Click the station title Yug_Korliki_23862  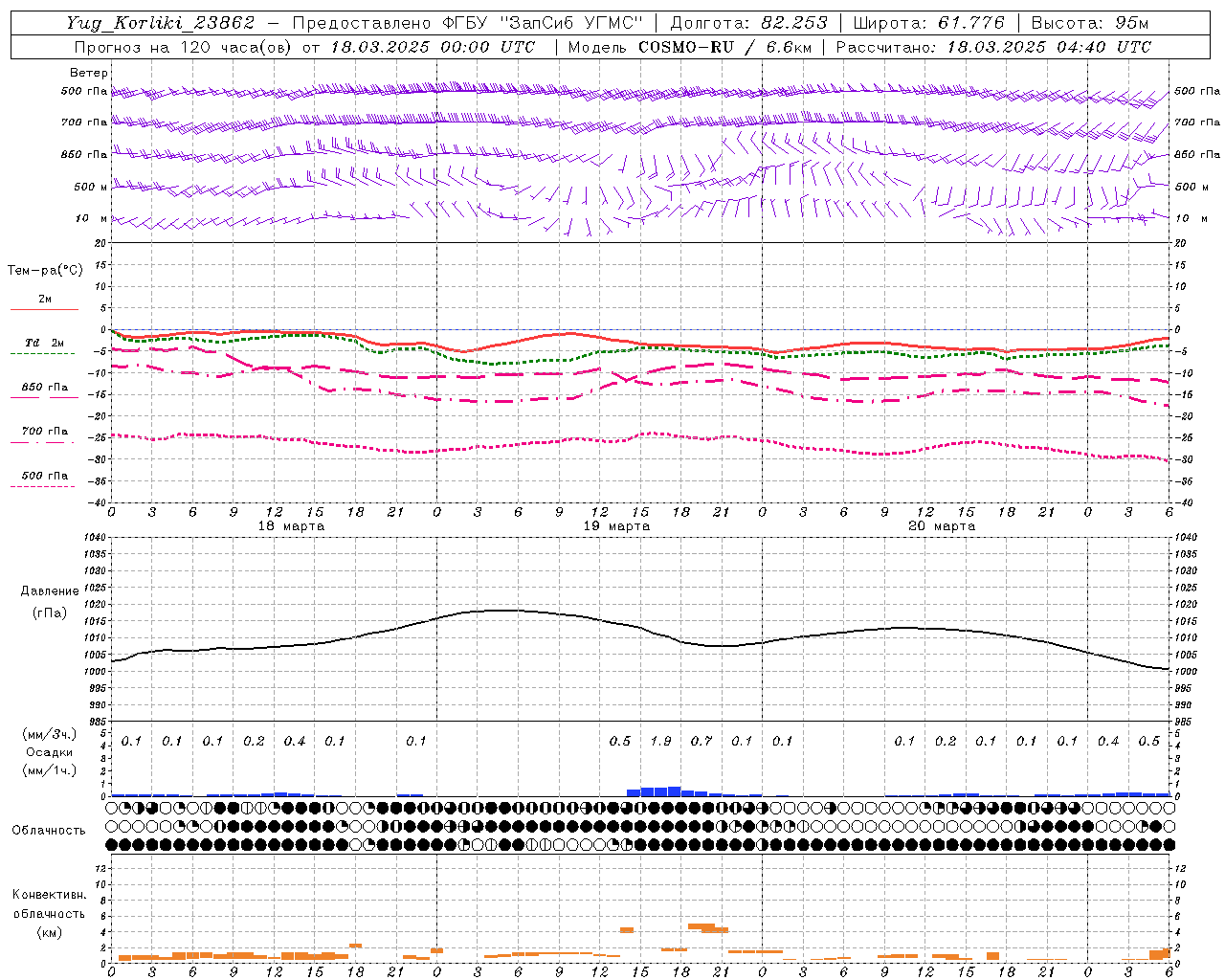click(x=161, y=23)
